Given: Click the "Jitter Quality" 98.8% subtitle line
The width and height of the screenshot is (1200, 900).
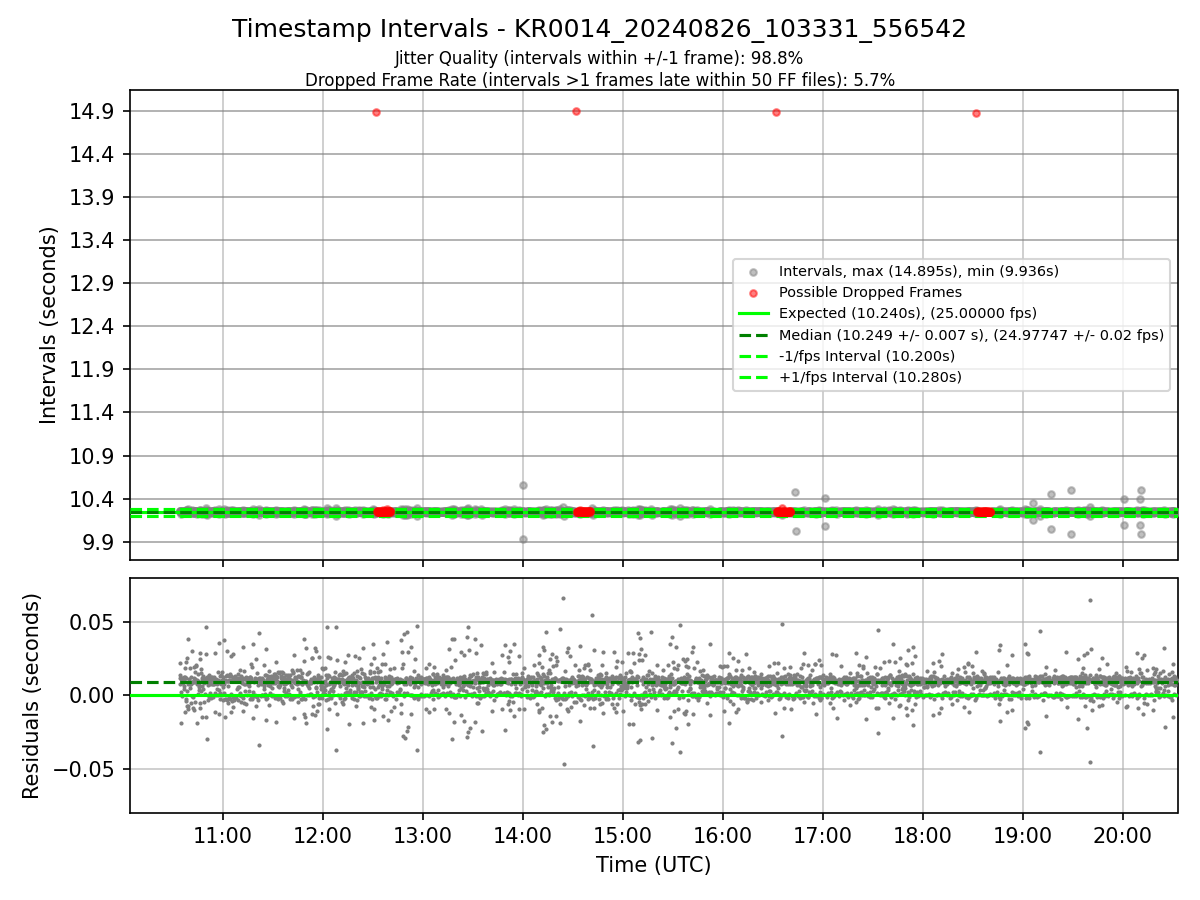Looking at the screenshot, I should pyautogui.click(x=599, y=58).
